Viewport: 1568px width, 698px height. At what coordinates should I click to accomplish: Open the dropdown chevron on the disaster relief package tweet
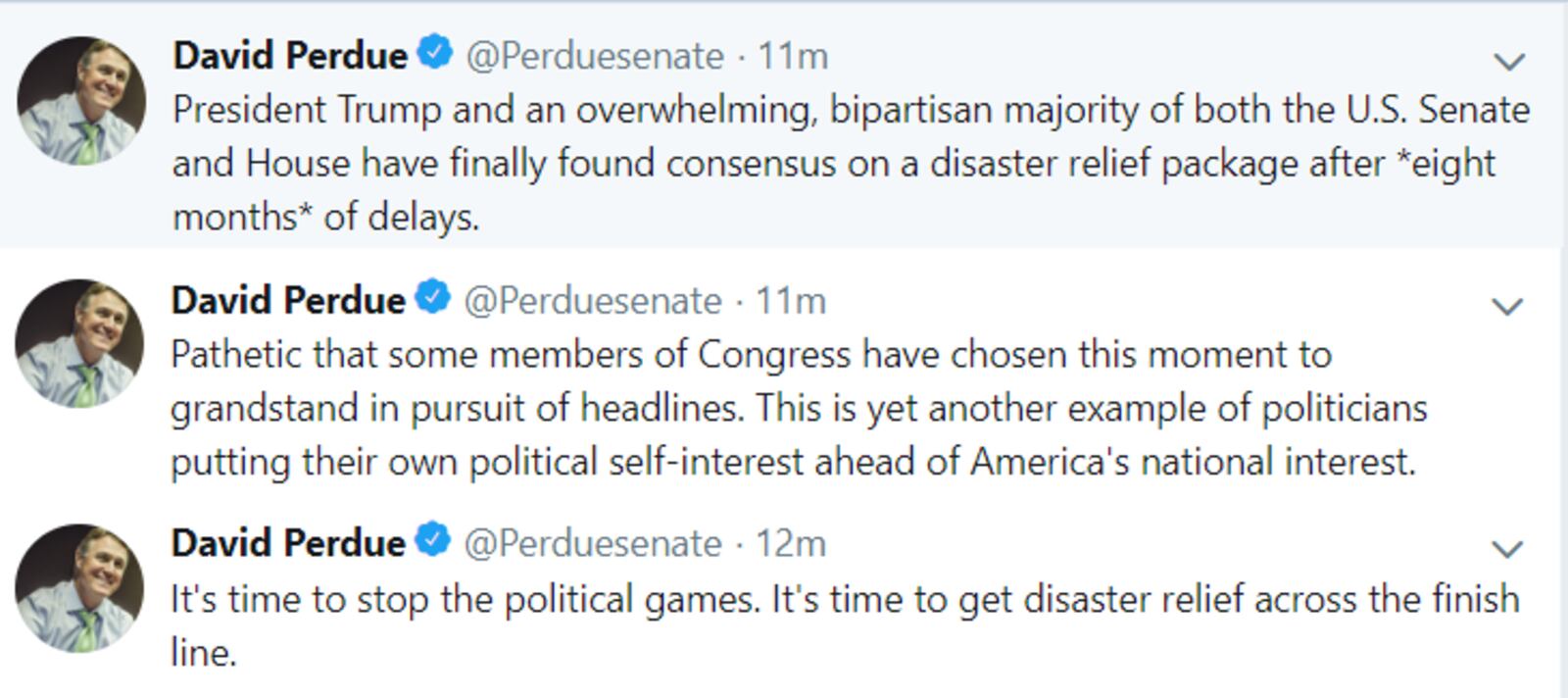pyautogui.click(x=1509, y=62)
